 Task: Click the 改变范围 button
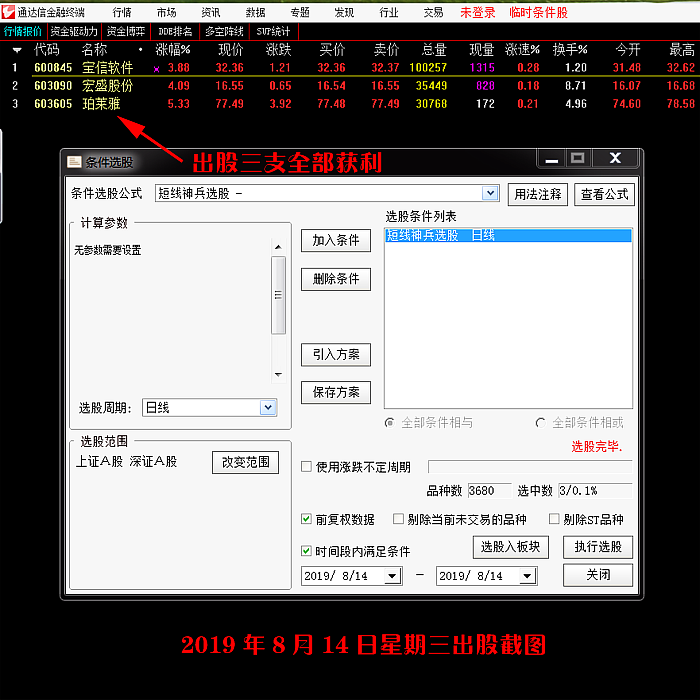[245, 462]
